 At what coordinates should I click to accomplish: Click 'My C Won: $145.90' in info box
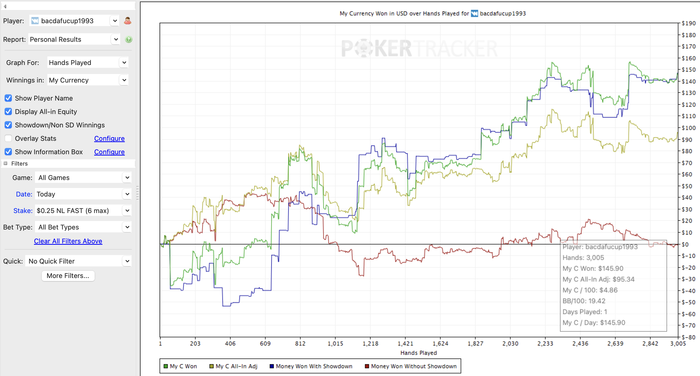pos(593,268)
